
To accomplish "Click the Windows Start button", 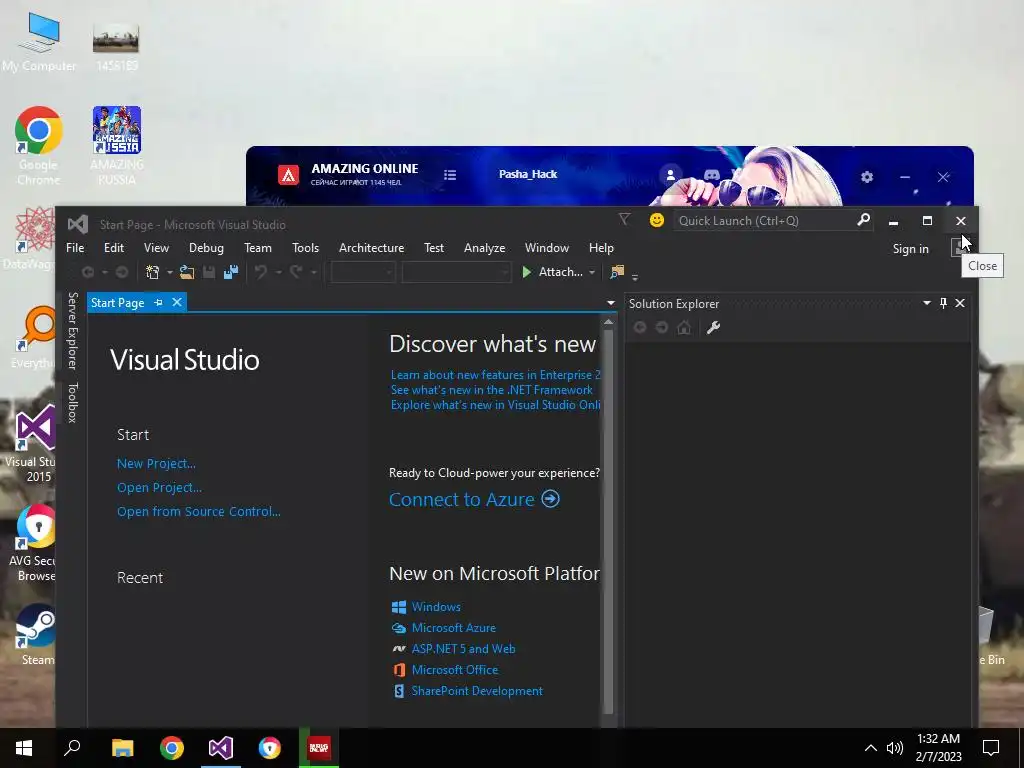I will (24, 748).
